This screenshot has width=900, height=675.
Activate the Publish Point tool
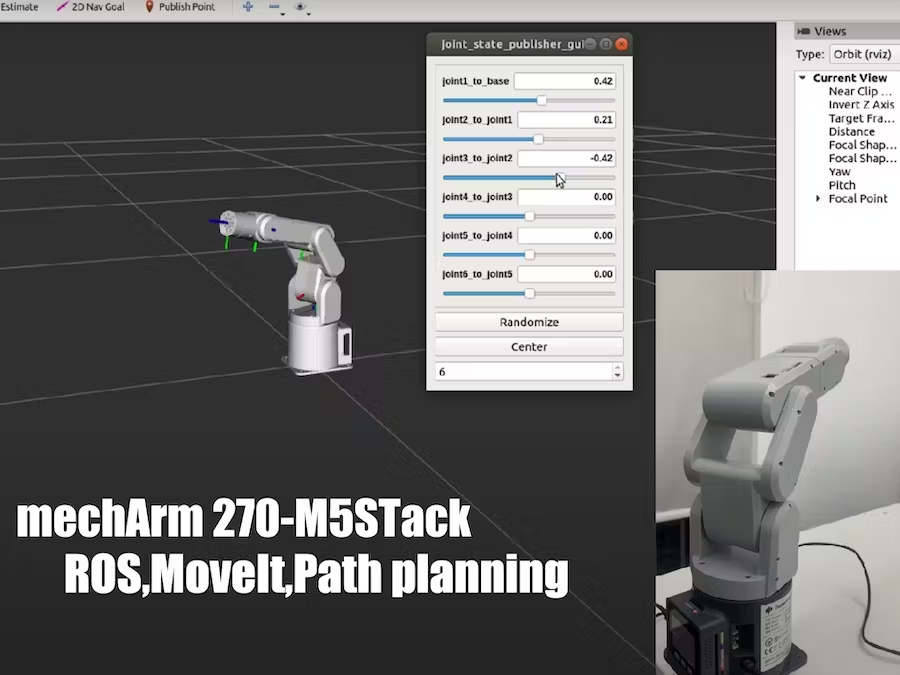(x=180, y=7)
